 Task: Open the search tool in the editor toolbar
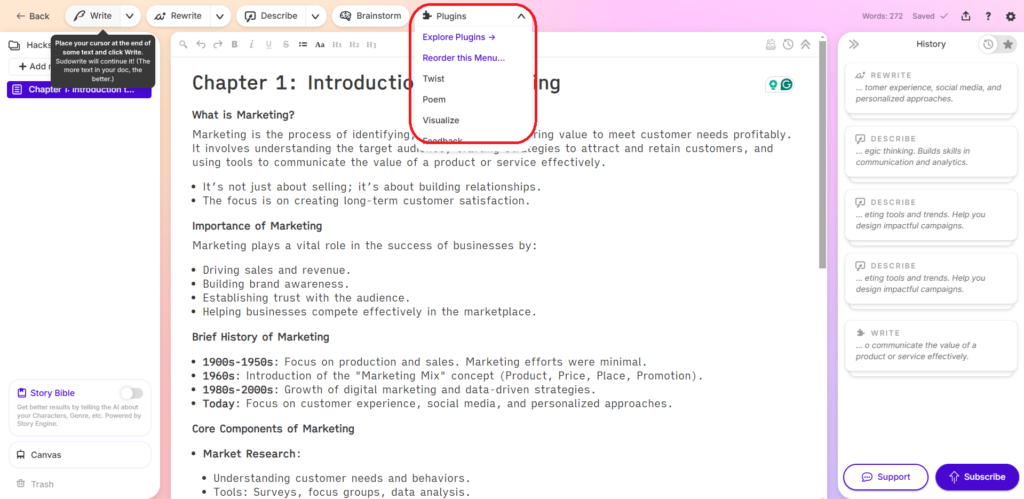tap(184, 44)
